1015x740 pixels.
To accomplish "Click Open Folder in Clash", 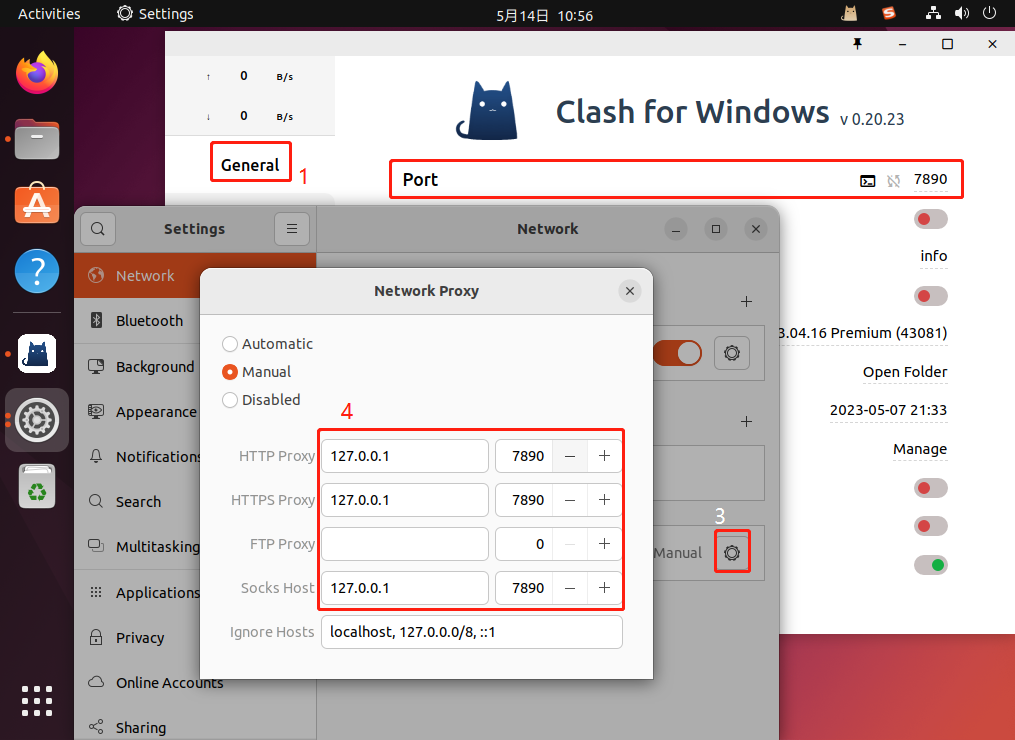I will click(905, 372).
